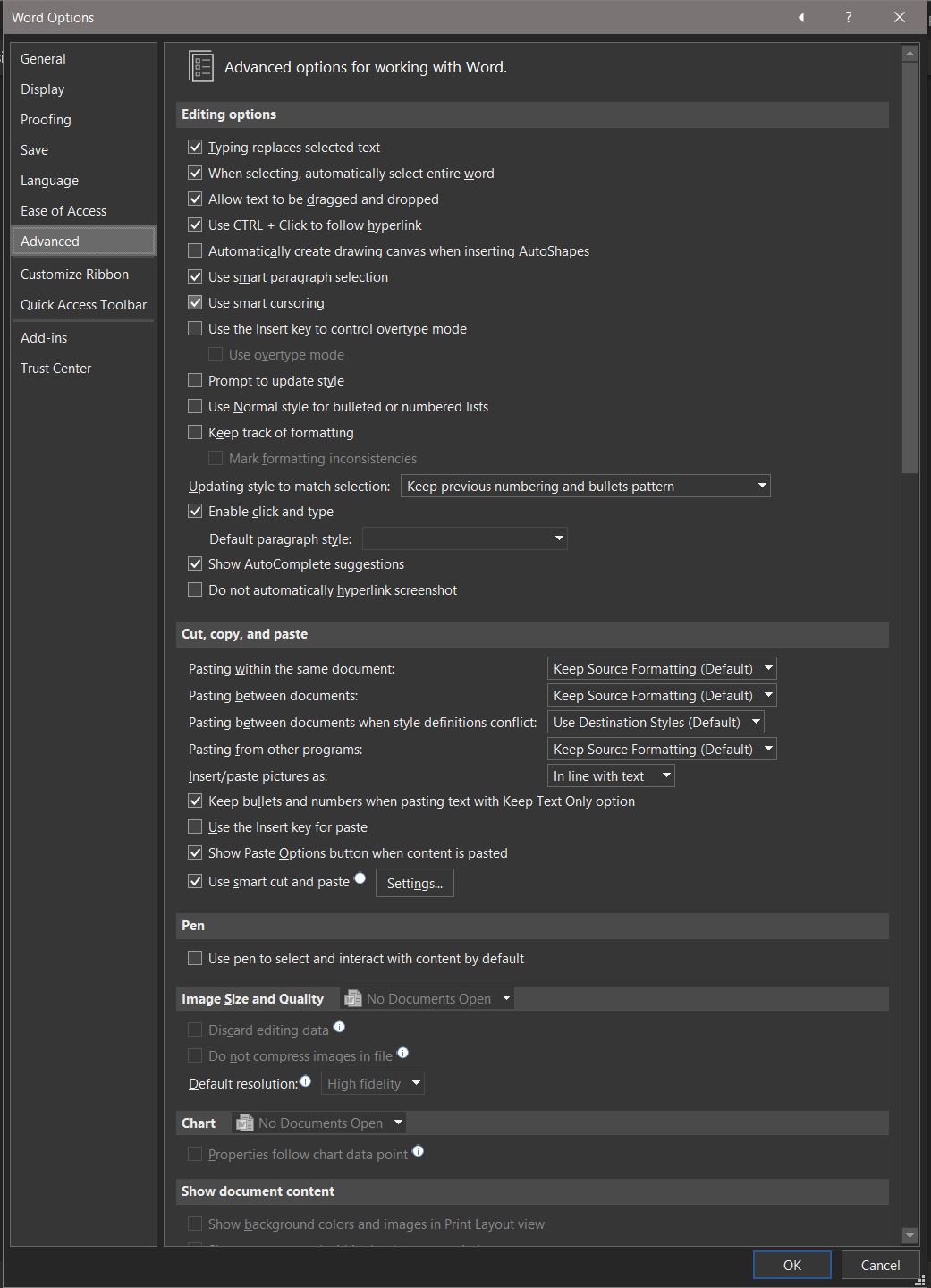
Task: Click the Help question mark in title bar
Action: pos(848,17)
